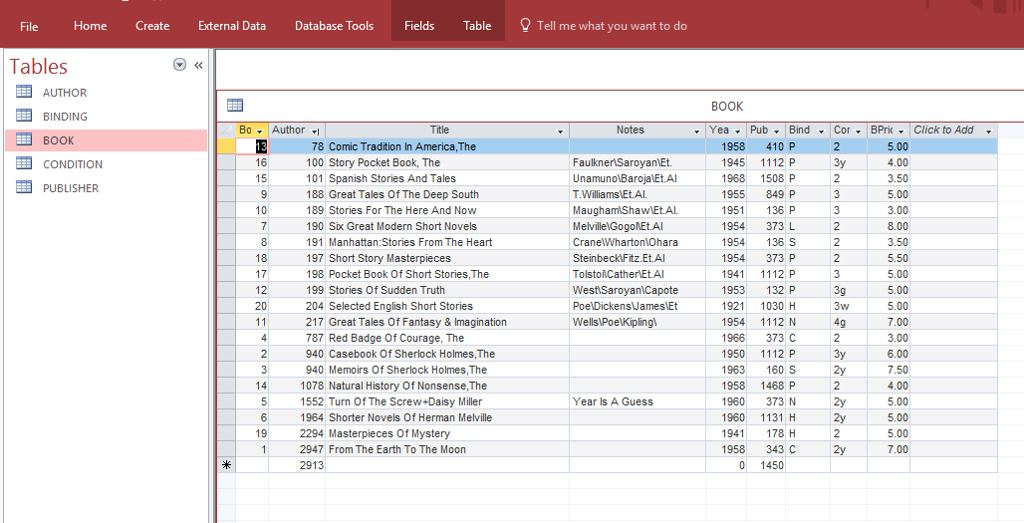This screenshot has width=1024, height=523.
Task: Collapse the navigation pane with the chevron
Action: tap(198, 65)
